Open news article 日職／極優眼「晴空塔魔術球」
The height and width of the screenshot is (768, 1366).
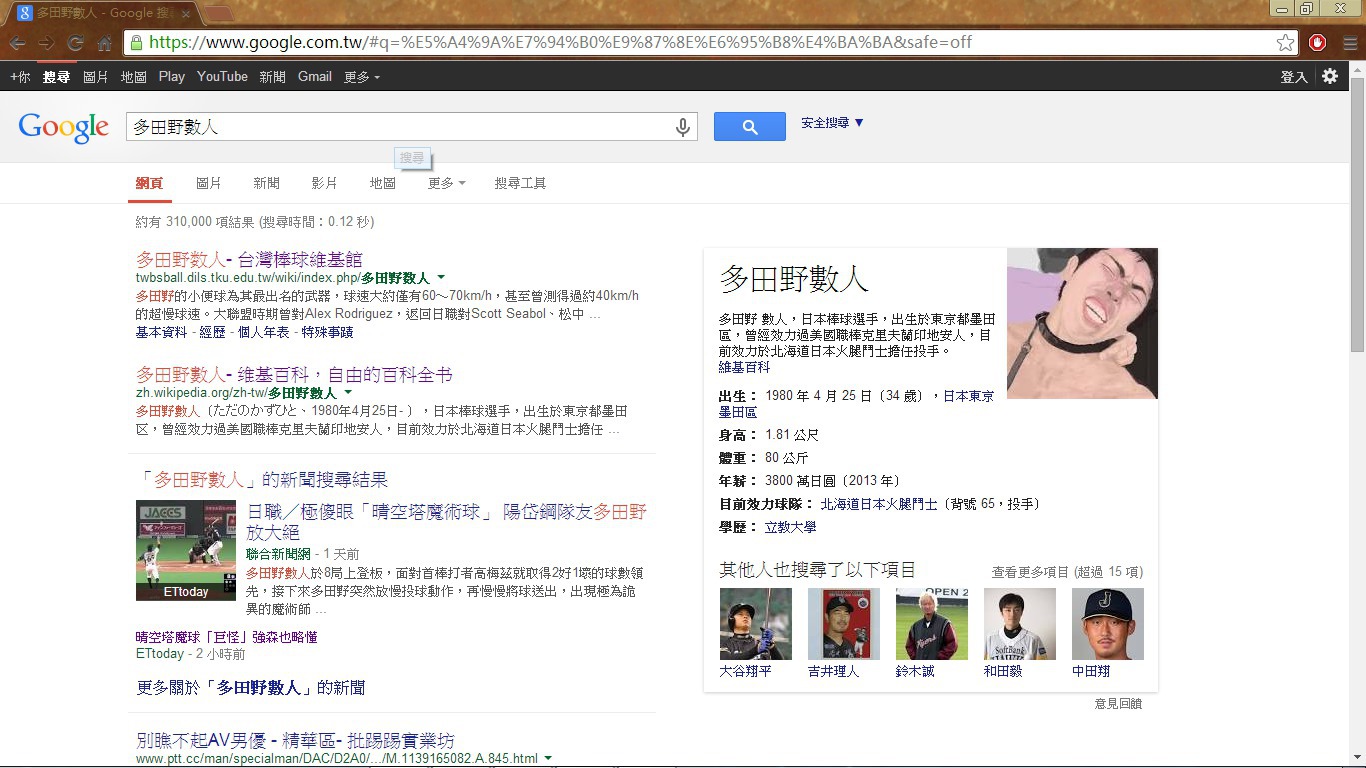pos(447,521)
